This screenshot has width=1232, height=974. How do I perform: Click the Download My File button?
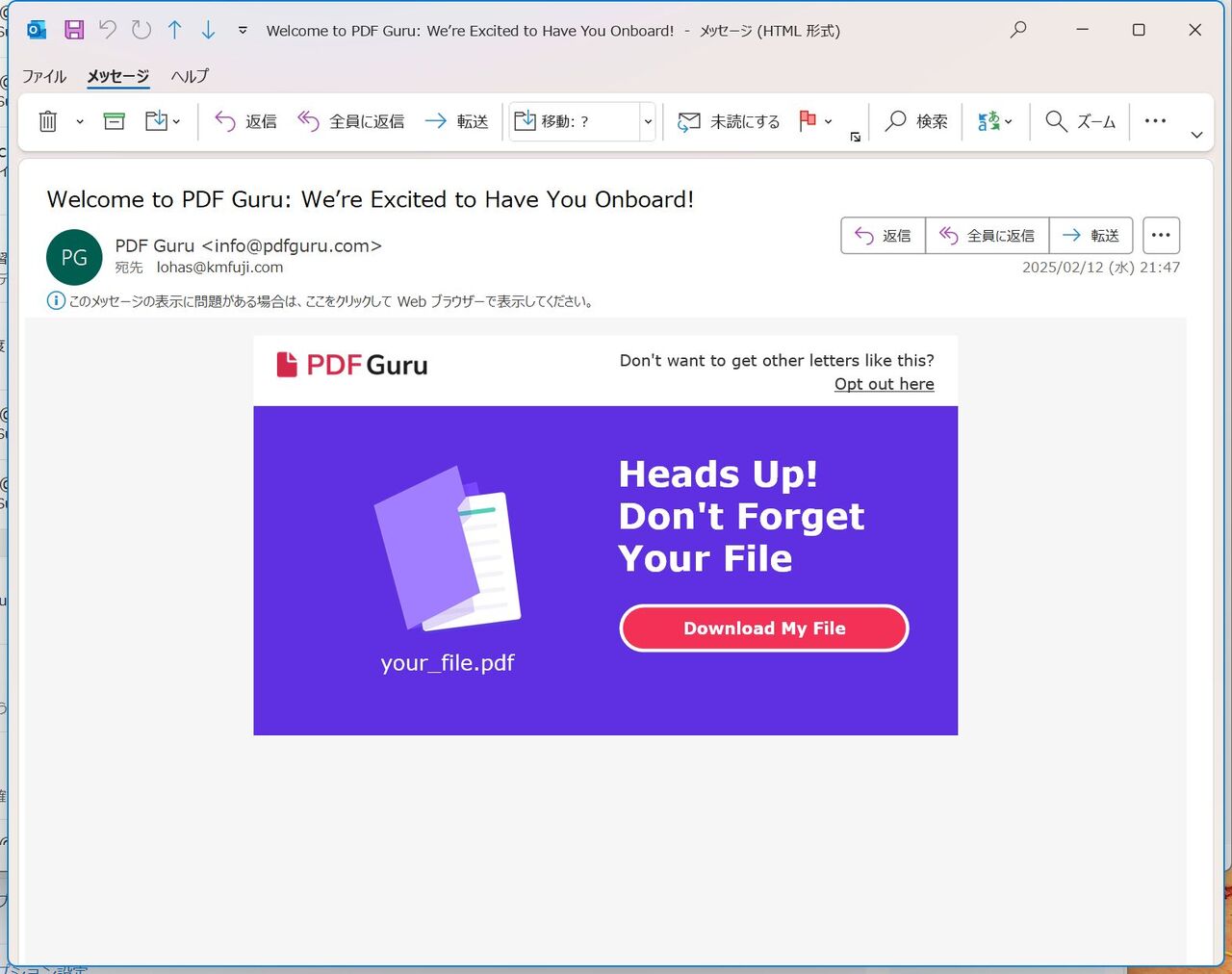click(764, 628)
